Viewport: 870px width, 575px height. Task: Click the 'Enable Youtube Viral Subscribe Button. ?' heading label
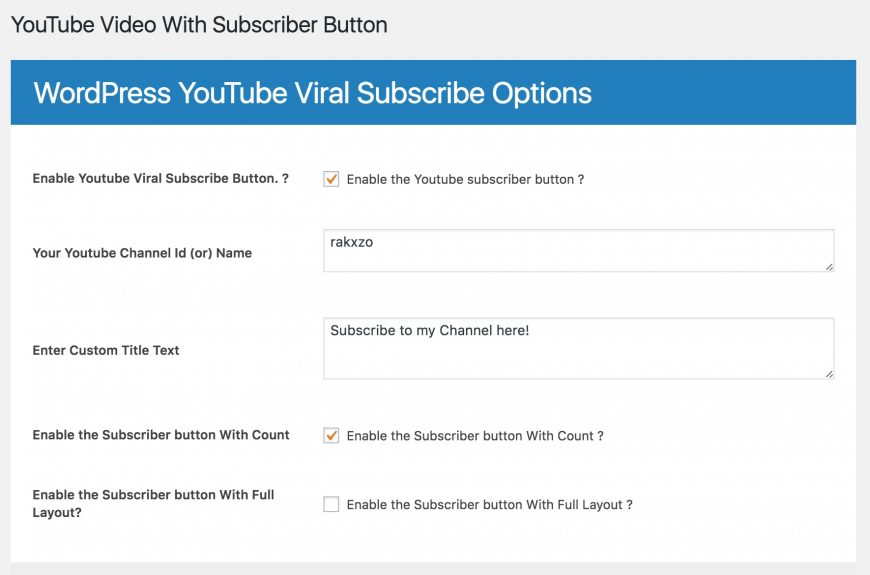click(160, 178)
